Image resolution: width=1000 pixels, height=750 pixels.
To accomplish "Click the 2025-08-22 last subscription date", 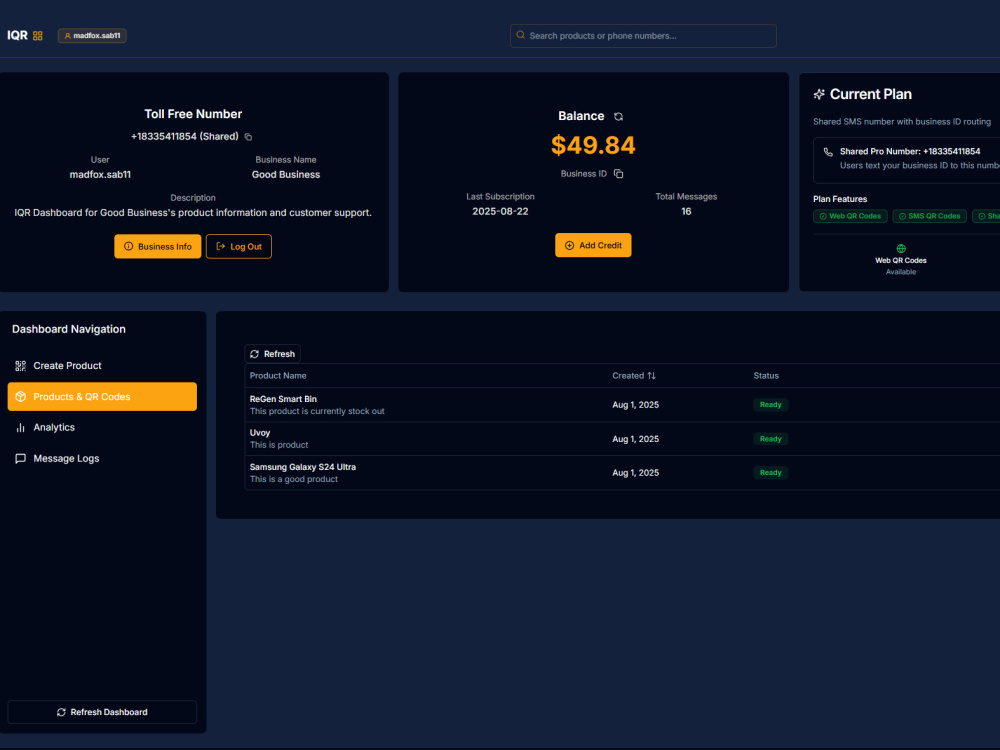I will [x=500, y=212].
